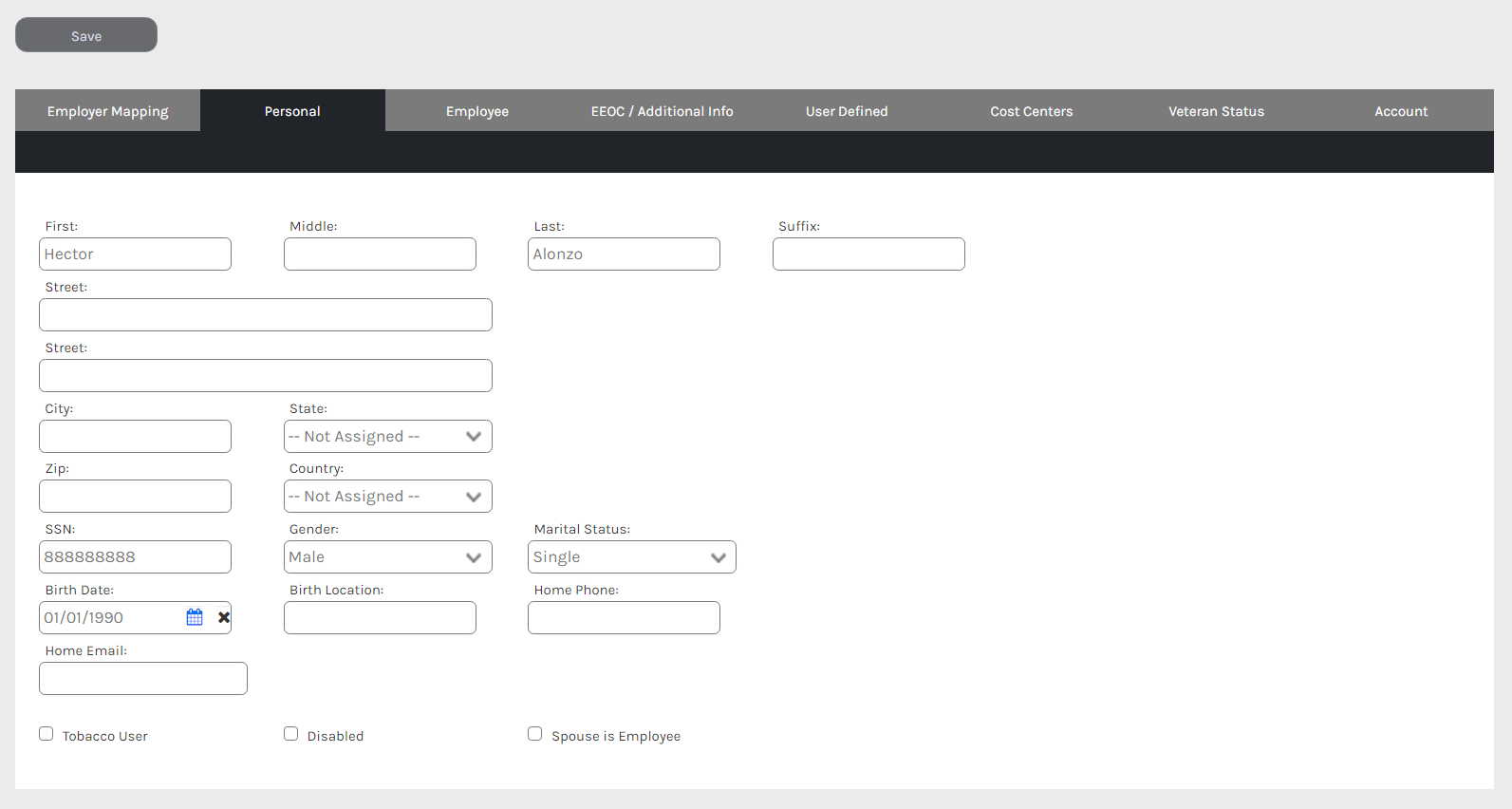Click the Home Phone field
1512x809 pixels.
624,617
